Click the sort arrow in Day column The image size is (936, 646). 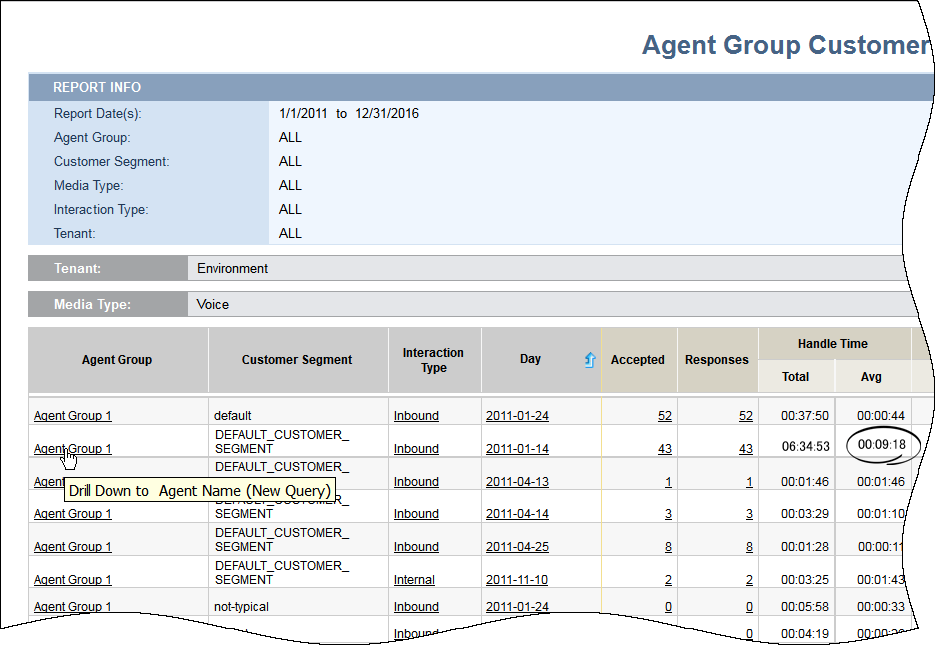(590, 361)
